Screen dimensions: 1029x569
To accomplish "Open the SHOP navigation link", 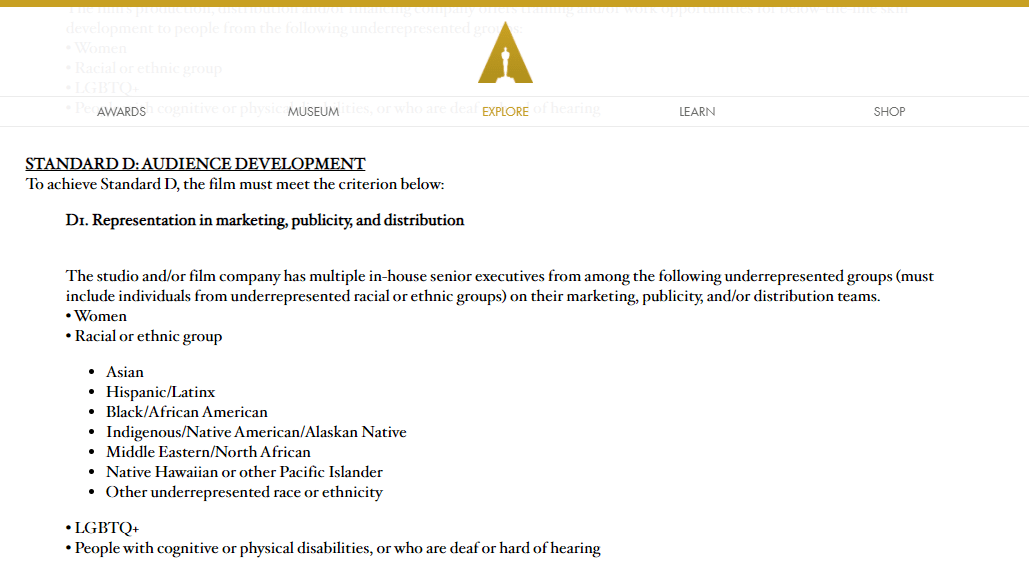I will point(889,112).
